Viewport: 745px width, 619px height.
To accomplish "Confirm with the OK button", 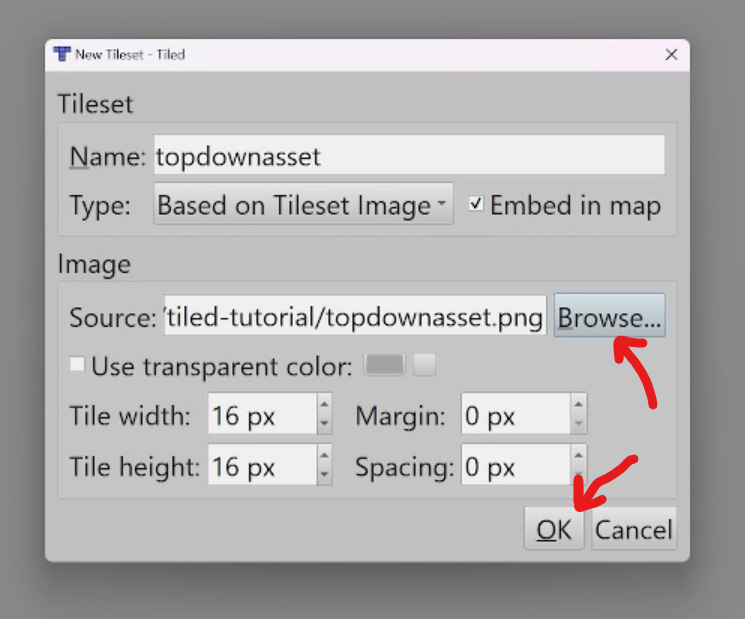I will pos(554,529).
